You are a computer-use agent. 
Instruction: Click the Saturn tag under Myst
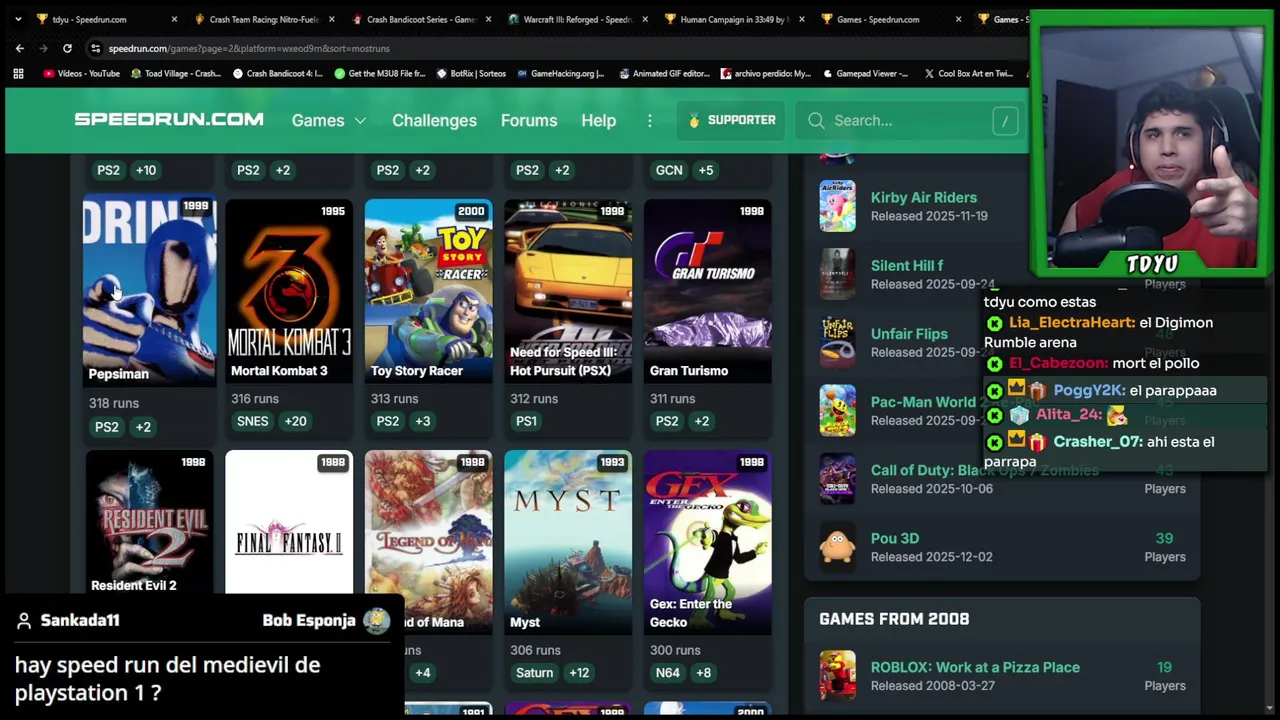point(534,673)
